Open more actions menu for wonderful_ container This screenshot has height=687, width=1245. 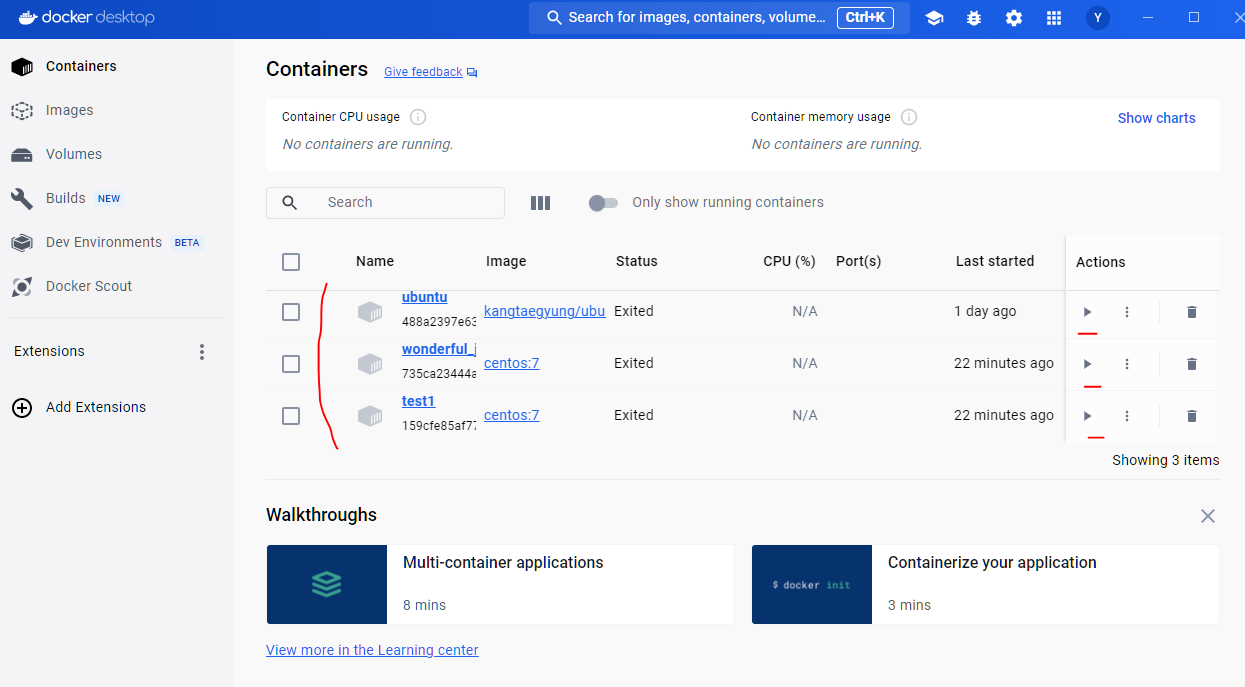tap(1127, 364)
